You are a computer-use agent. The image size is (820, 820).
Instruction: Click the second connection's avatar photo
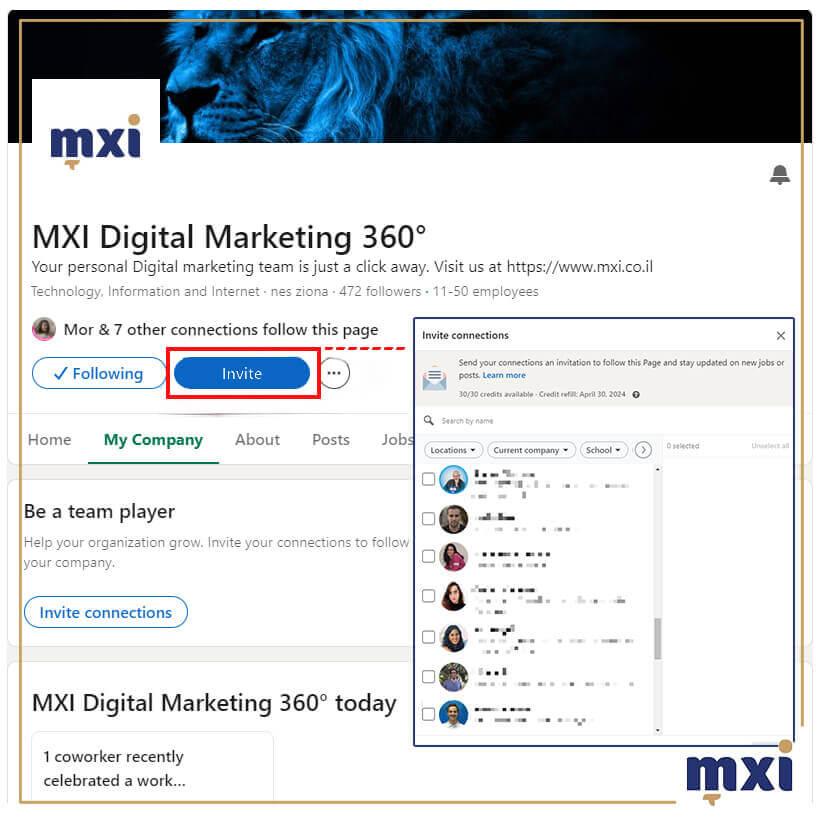coord(453,519)
